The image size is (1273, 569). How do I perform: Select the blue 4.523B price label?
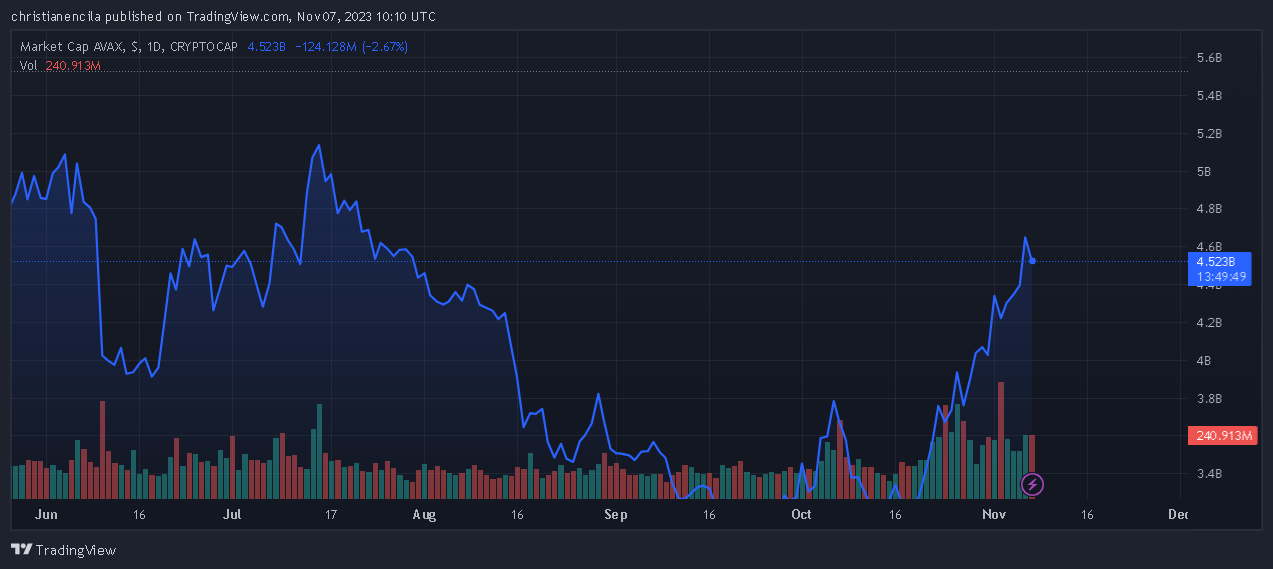pos(1220,261)
